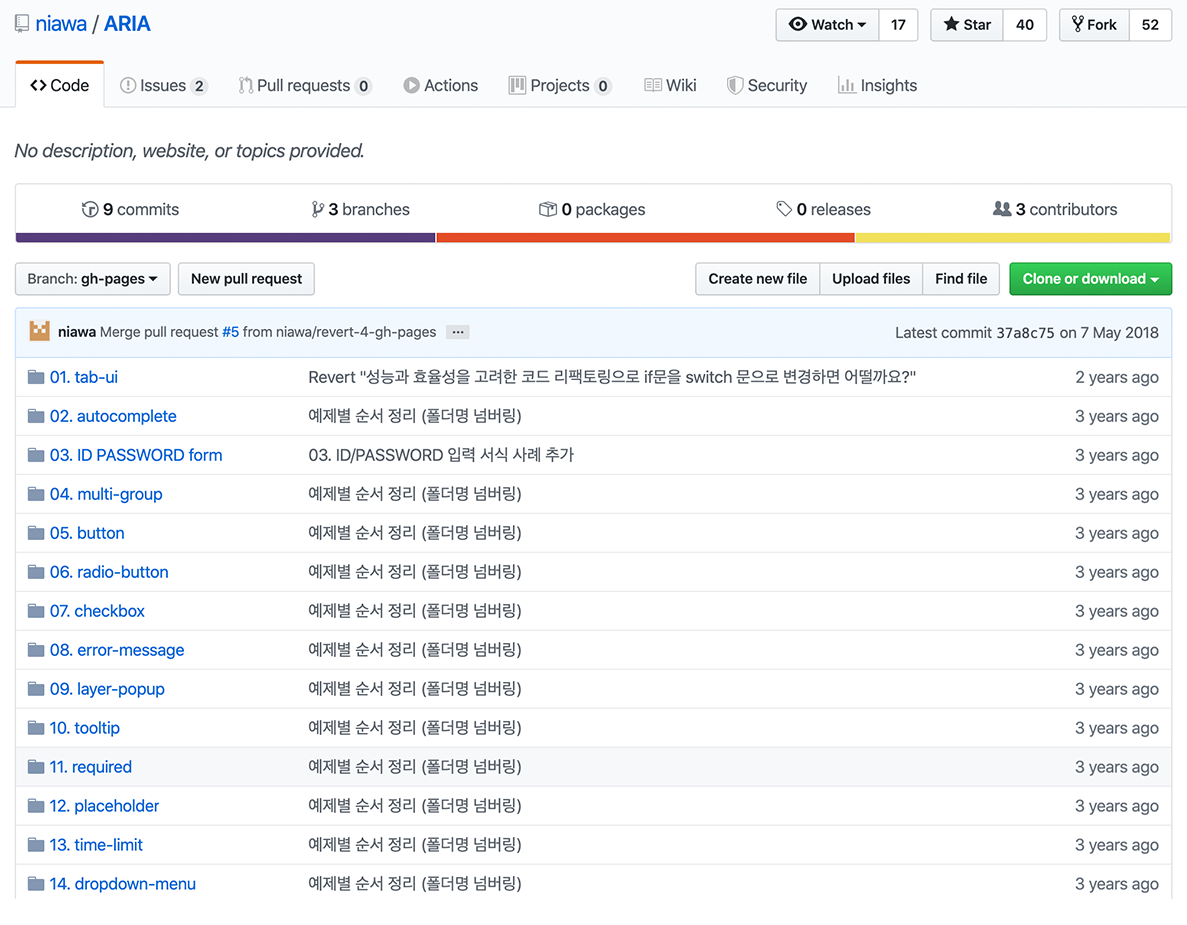Open the 03. ID PASSWORD form folder
The image size is (1187, 925).
coord(136,455)
